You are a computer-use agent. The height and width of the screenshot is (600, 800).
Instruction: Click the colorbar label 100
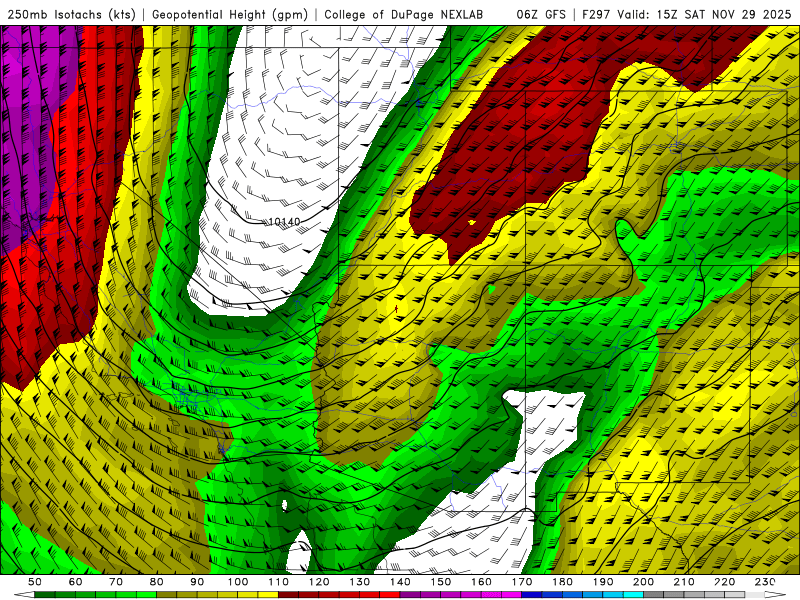coord(238,582)
